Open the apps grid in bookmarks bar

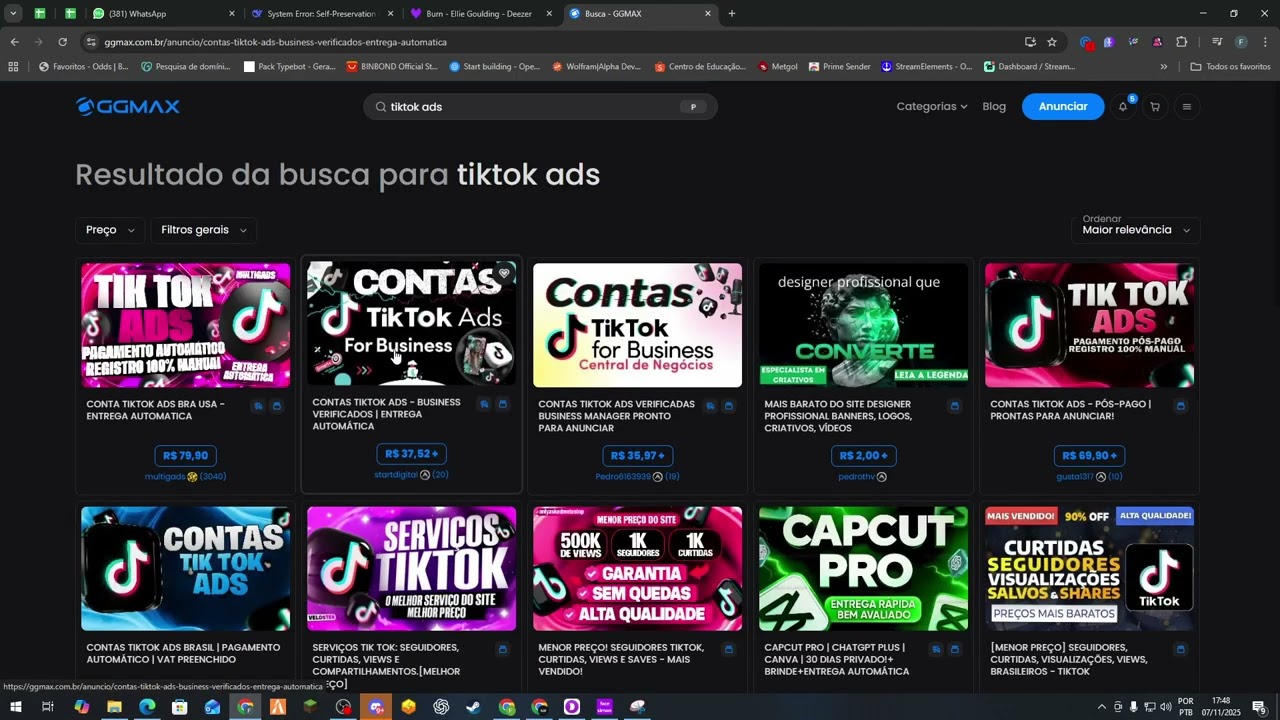coord(13,67)
